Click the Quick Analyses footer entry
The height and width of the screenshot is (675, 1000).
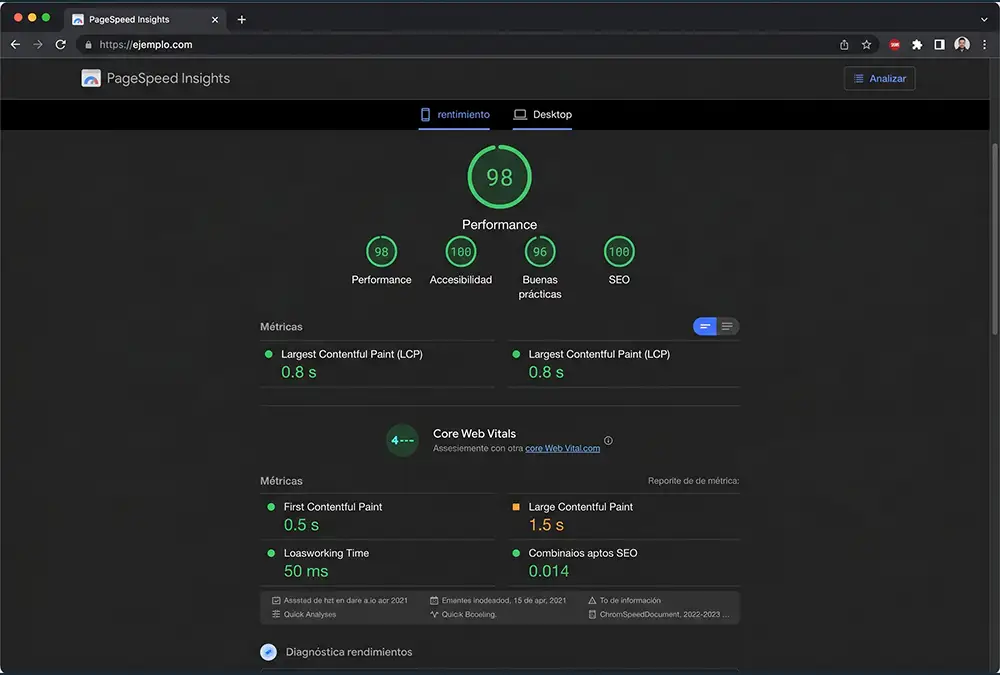[304, 614]
